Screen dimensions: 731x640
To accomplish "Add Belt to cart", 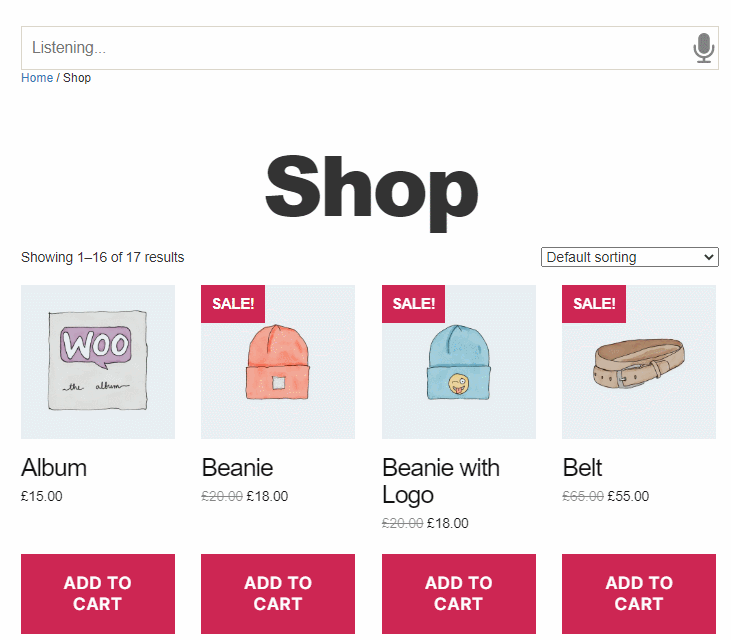I will pos(639,593).
